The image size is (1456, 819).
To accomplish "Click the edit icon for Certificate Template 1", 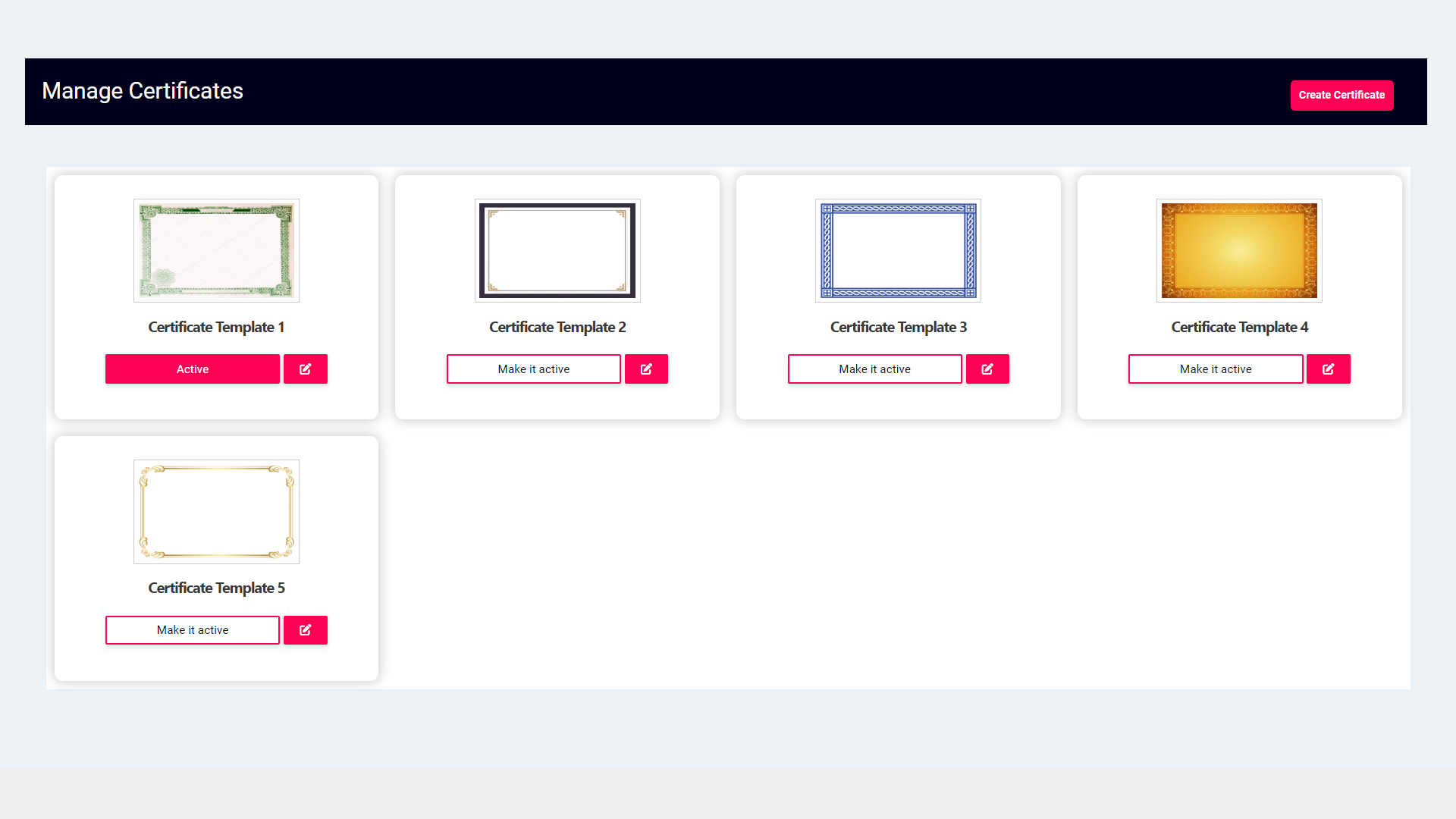I will tap(305, 368).
